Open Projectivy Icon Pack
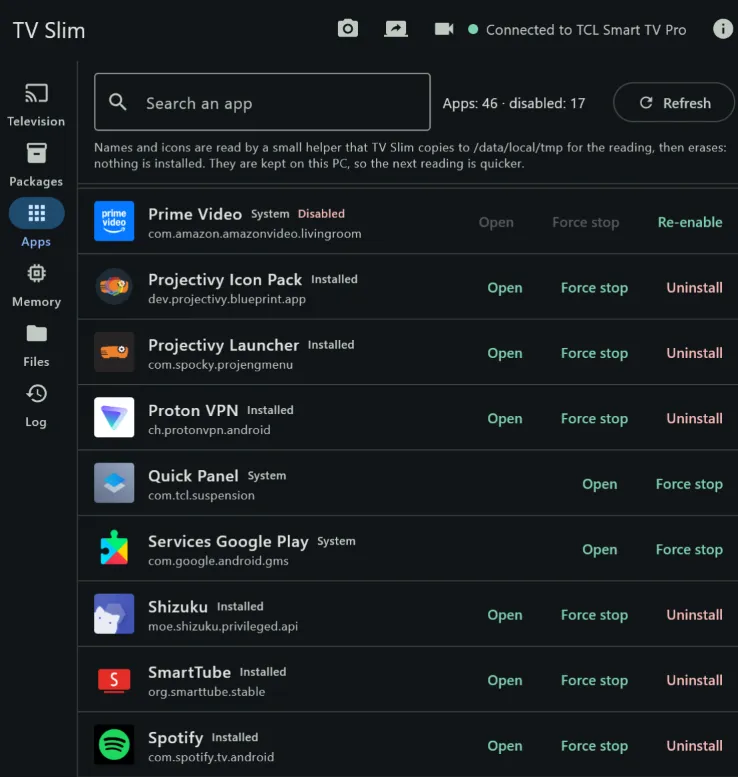 (x=505, y=288)
